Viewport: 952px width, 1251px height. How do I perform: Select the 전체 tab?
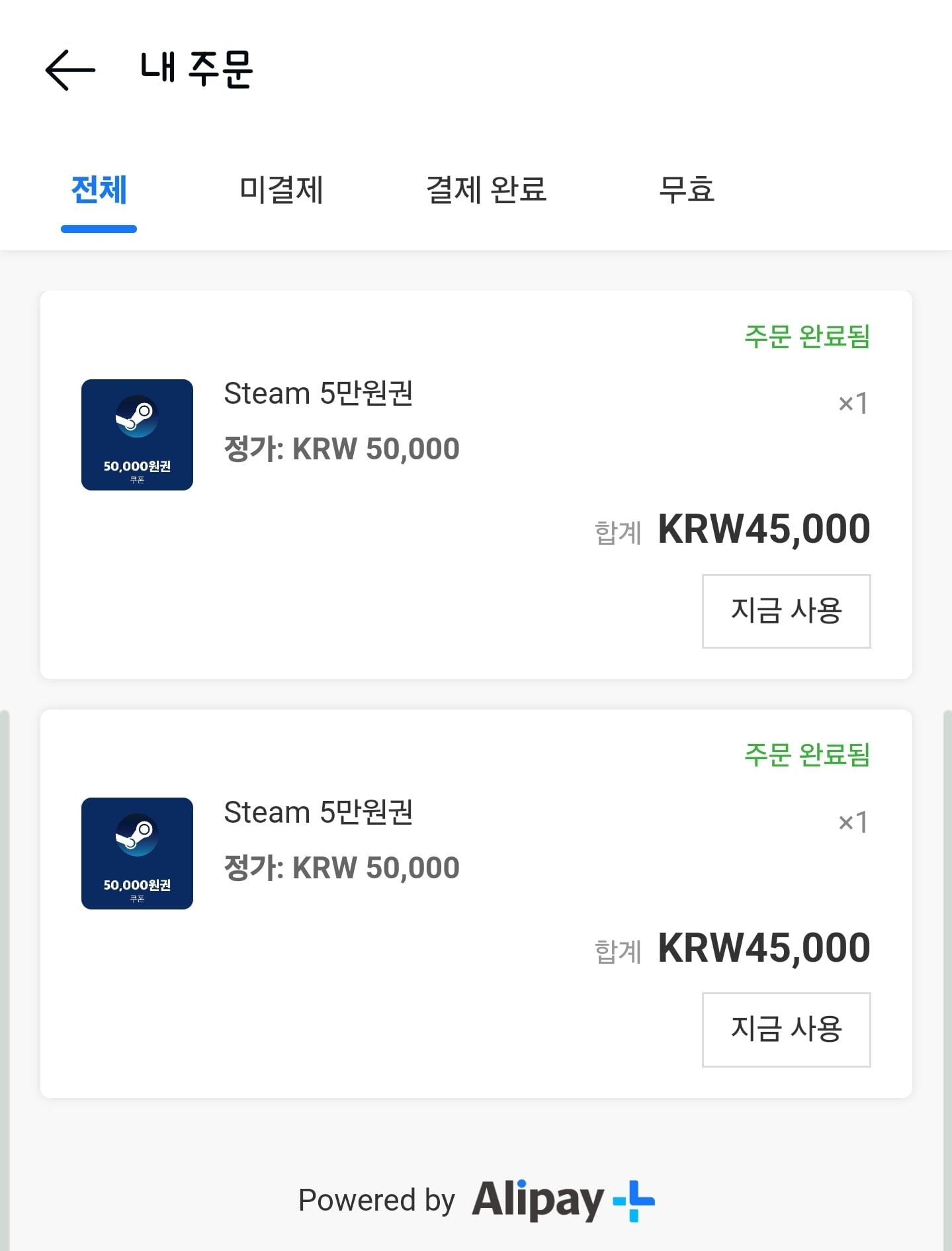99,190
